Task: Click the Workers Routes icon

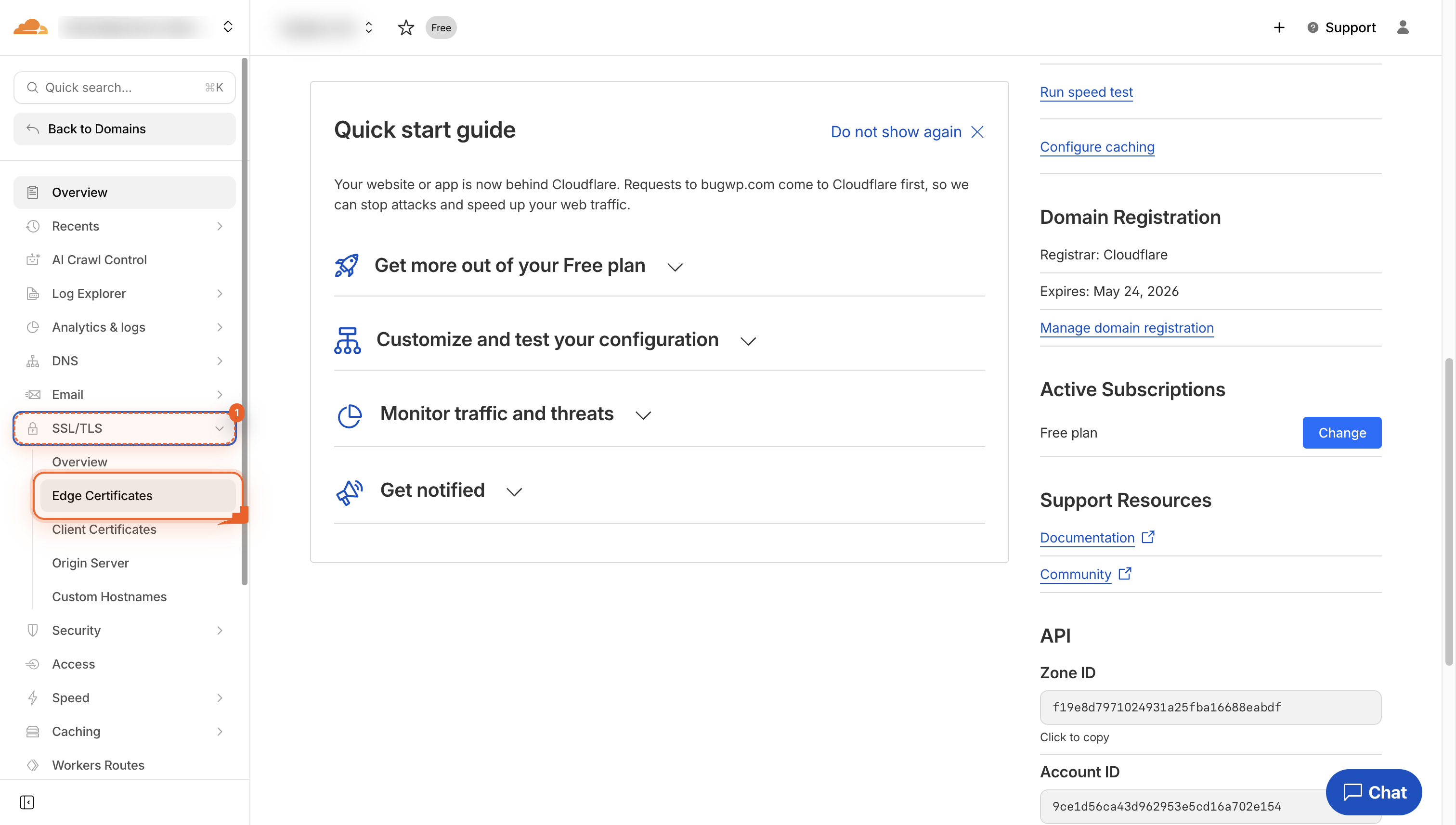Action: click(32, 765)
